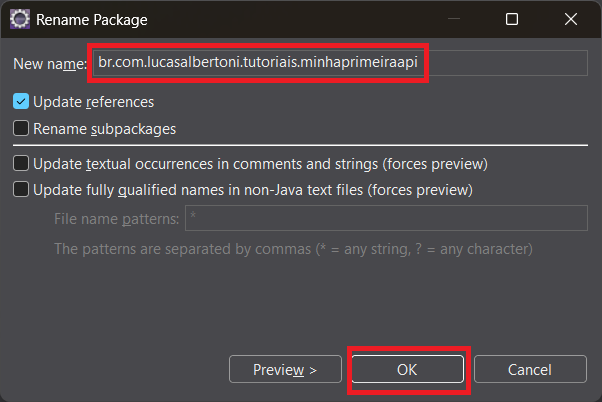The height and width of the screenshot is (402, 602).
Task: Minimize the Rename Package dialog
Action: tap(455, 19)
